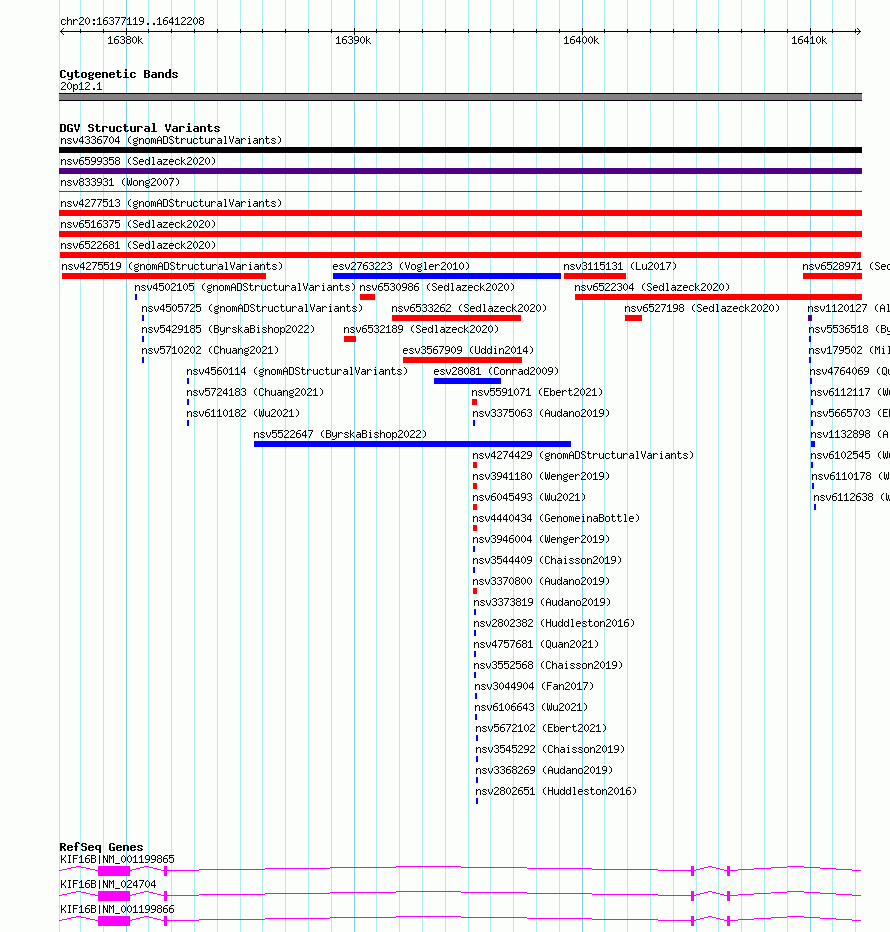Viewport: 890px width, 932px height.
Task: Select the esv2763223 (Vogler2010) blue bar
Action: click(x=446, y=276)
